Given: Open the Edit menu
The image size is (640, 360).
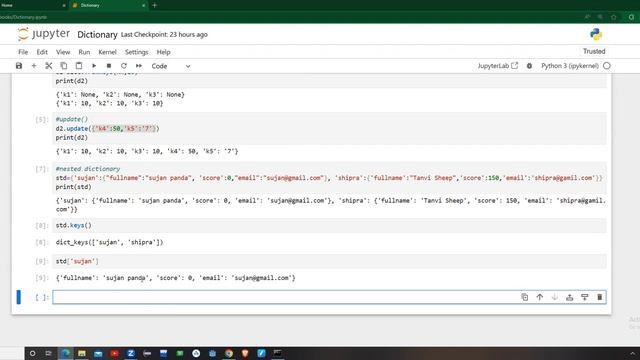Looking at the screenshot, I should (x=42, y=52).
